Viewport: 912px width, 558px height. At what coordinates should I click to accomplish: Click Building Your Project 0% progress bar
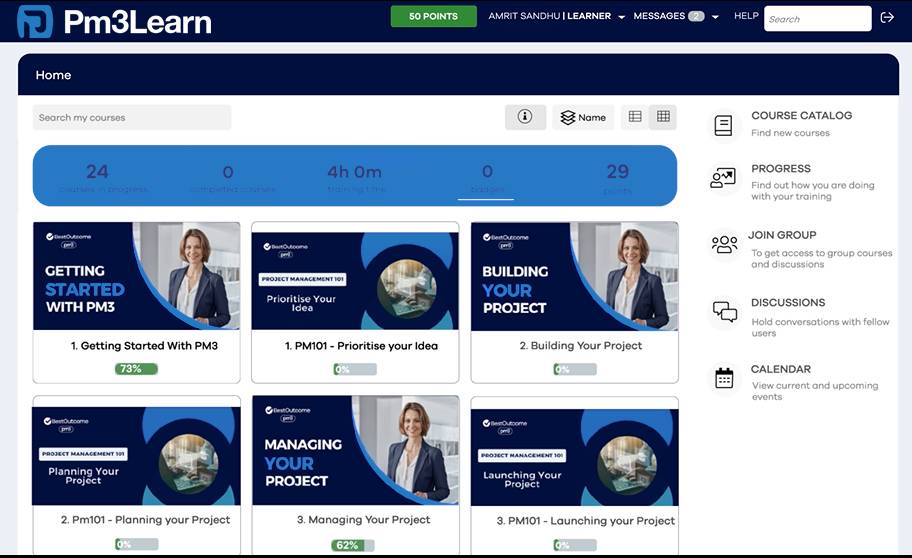[x=575, y=369]
